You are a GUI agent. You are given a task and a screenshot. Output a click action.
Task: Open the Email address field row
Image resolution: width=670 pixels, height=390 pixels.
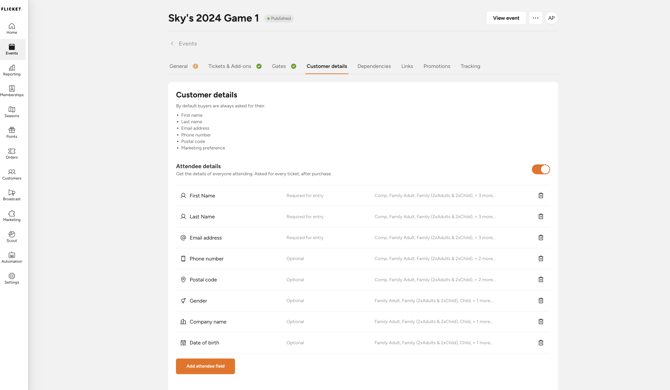click(363, 238)
